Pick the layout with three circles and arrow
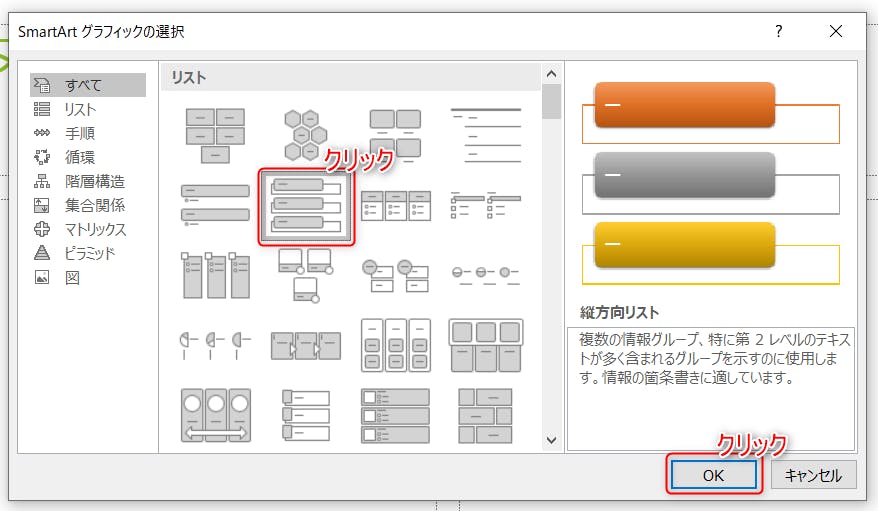The height and width of the screenshot is (511, 878). coord(215,414)
